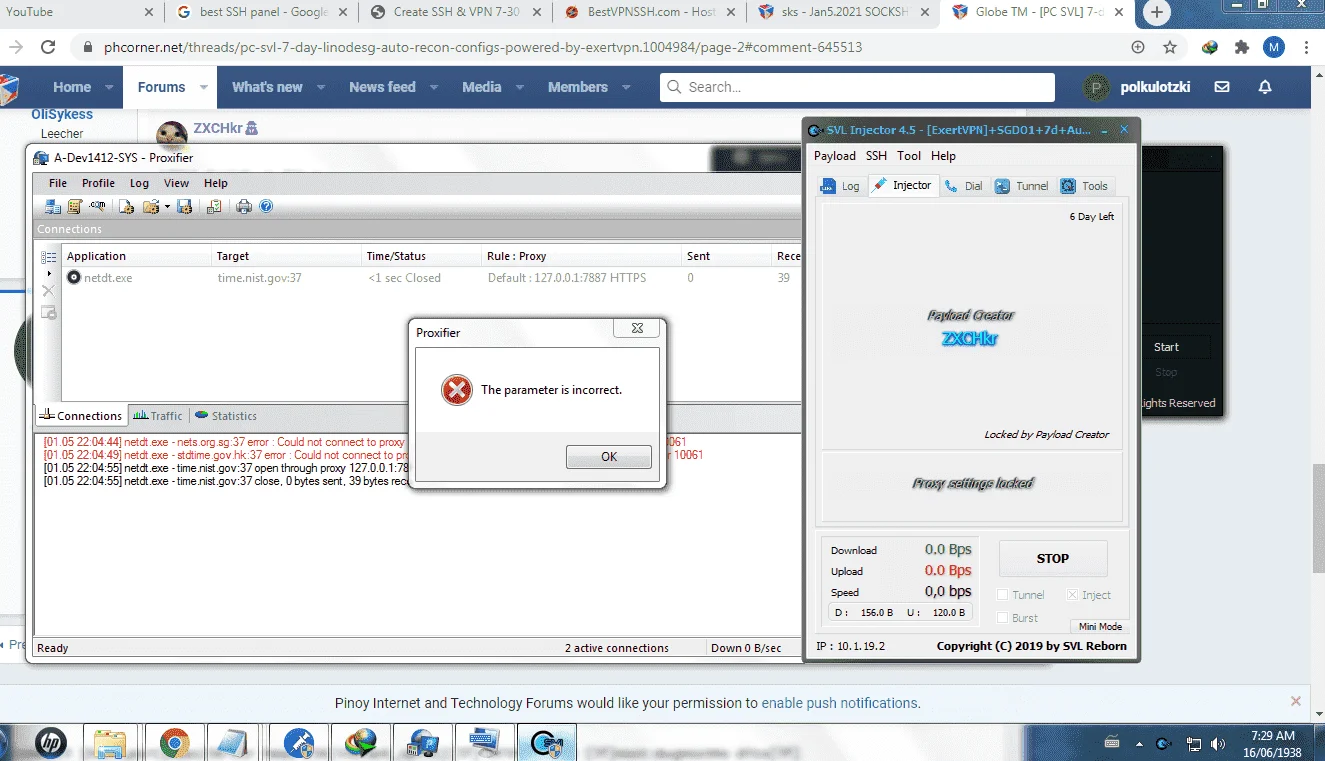Toggle the Tunnel checkbox in SVL Injector
The image size is (1325, 761).
pyautogui.click(x=1004, y=595)
